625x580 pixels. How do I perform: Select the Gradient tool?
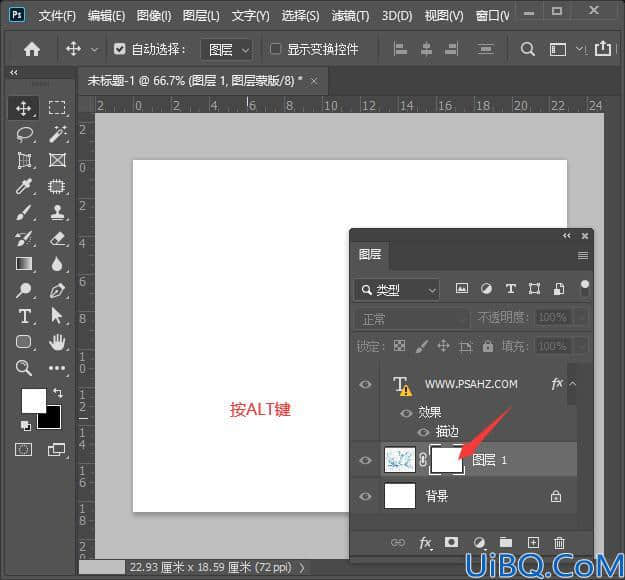[x=24, y=264]
